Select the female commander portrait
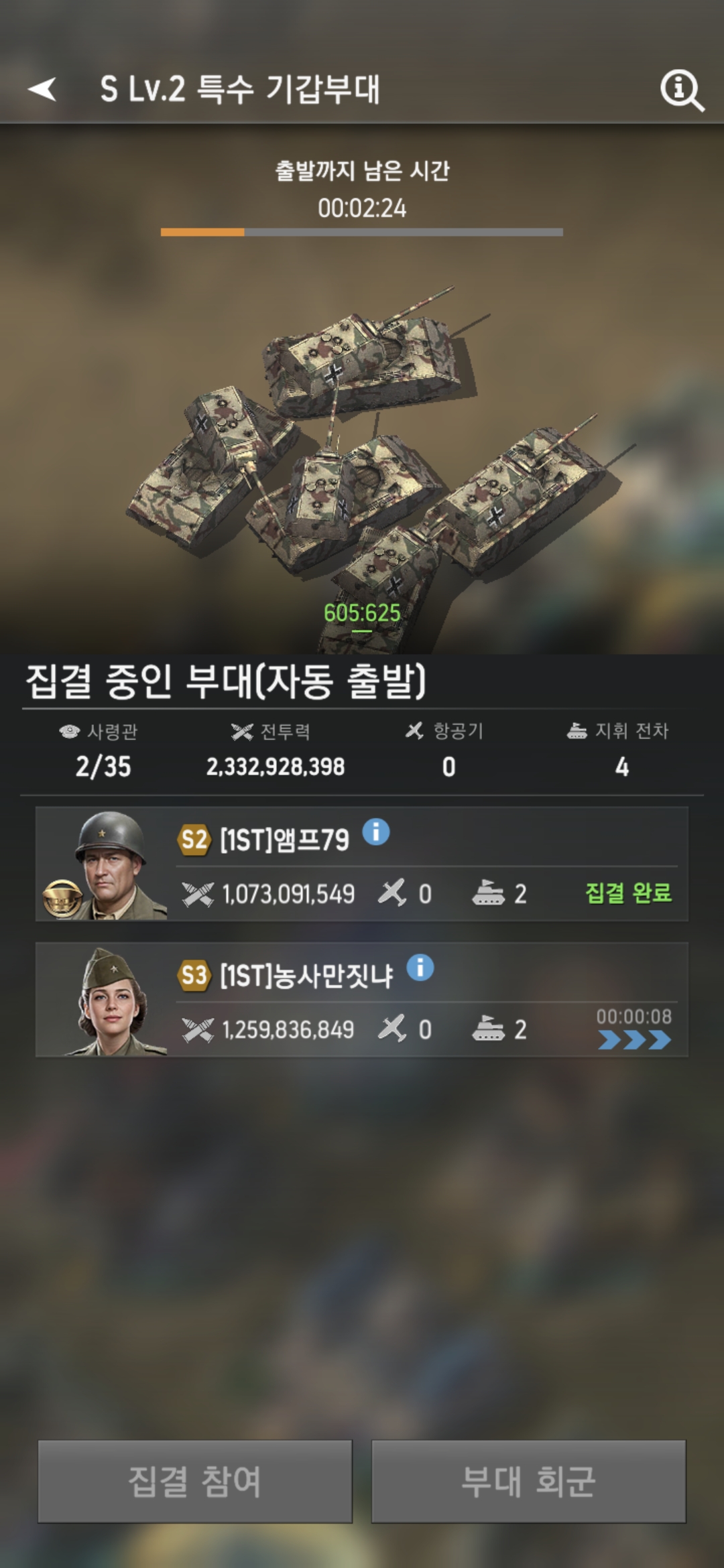724x1568 pixels. point(111,1000)
